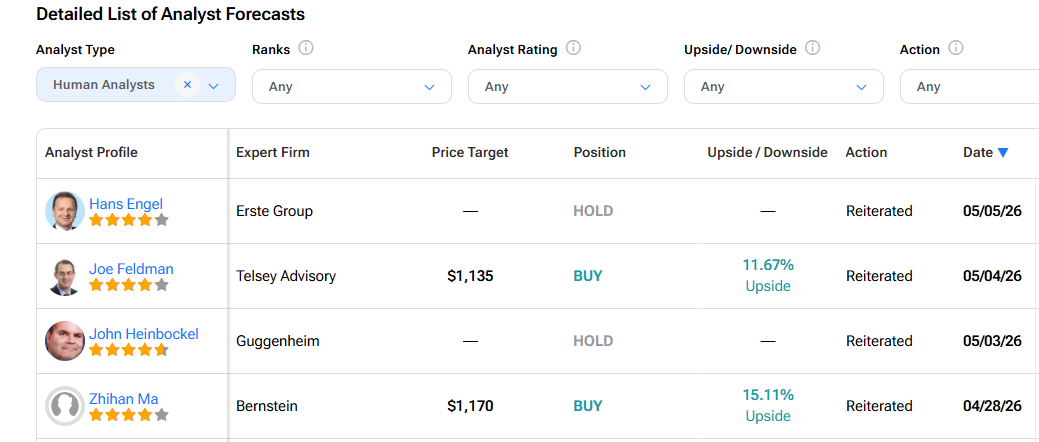Open the Action filter dropdown
1039x442 pixels.
(969, 87)
